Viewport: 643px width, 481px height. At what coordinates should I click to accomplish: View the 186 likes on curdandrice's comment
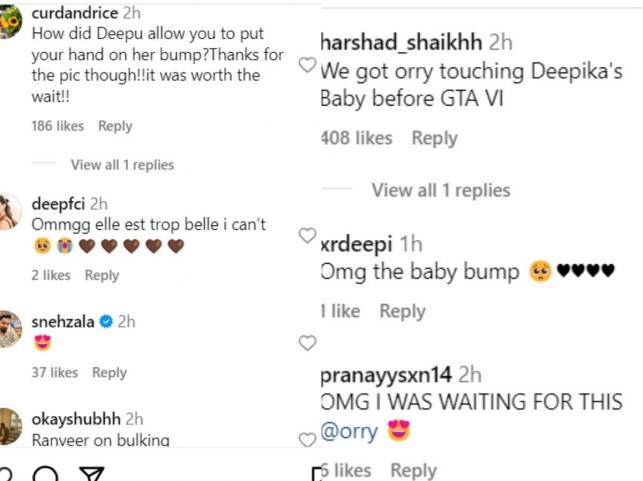[x=57, y=126]
